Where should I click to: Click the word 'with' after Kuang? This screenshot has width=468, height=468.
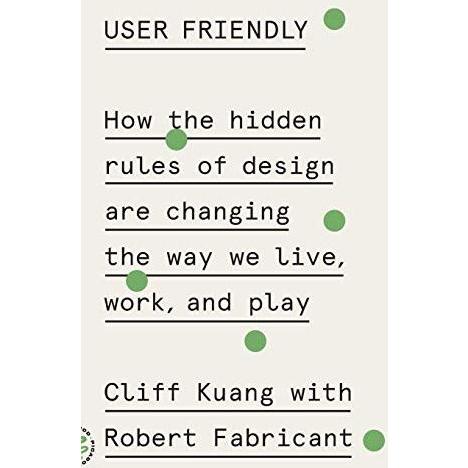point(321,392)
